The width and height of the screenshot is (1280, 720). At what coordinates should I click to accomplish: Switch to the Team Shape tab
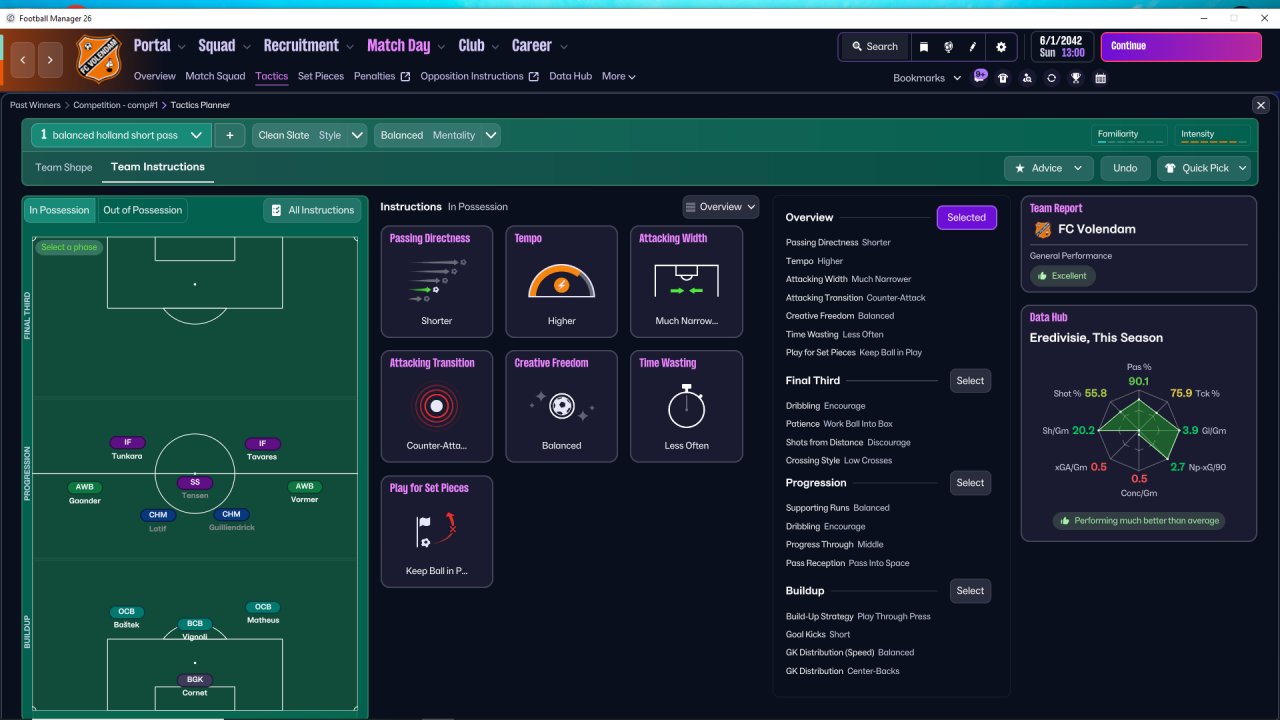(64, 167)
